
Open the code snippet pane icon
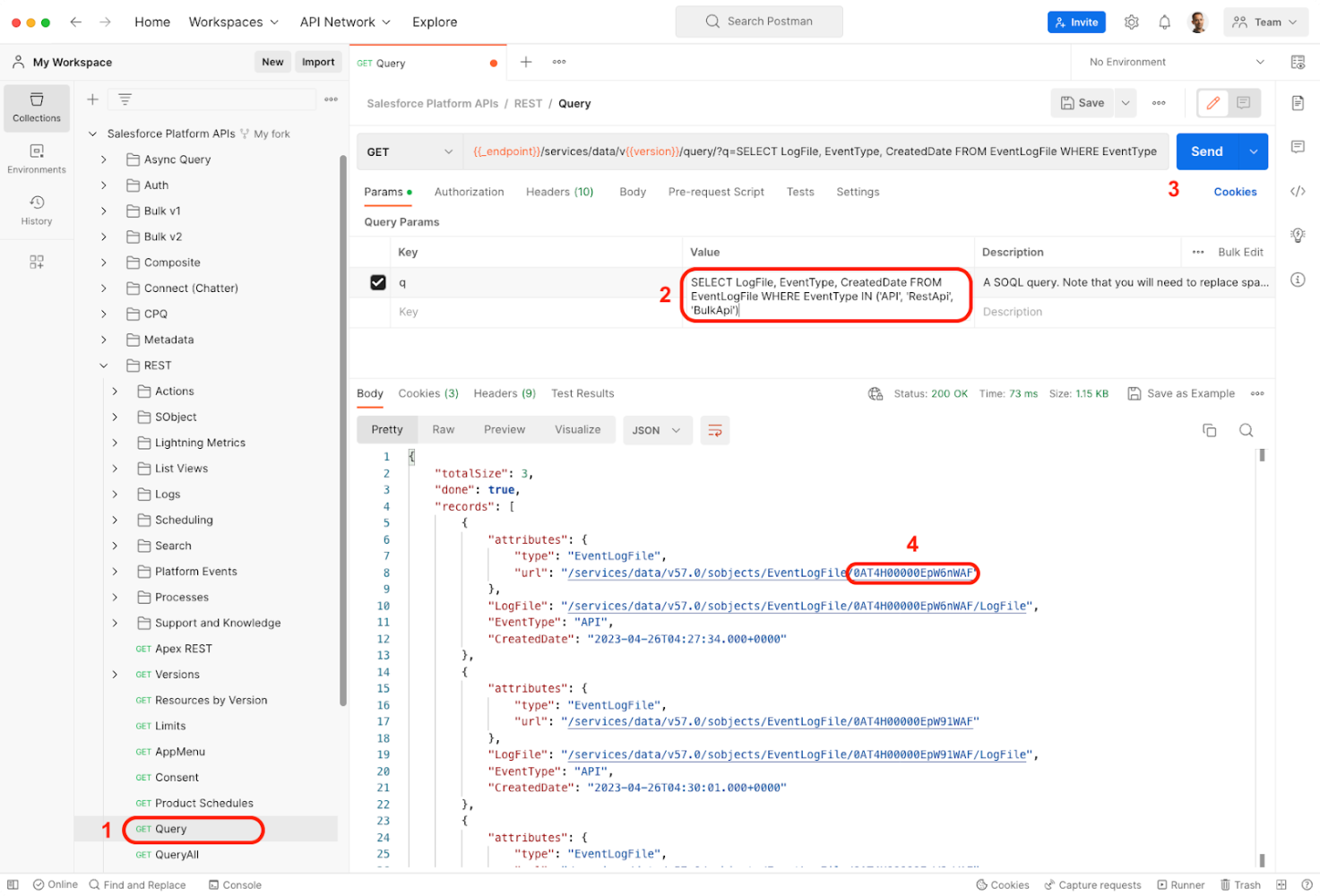pyautogui.click(x=1298, y=191)
